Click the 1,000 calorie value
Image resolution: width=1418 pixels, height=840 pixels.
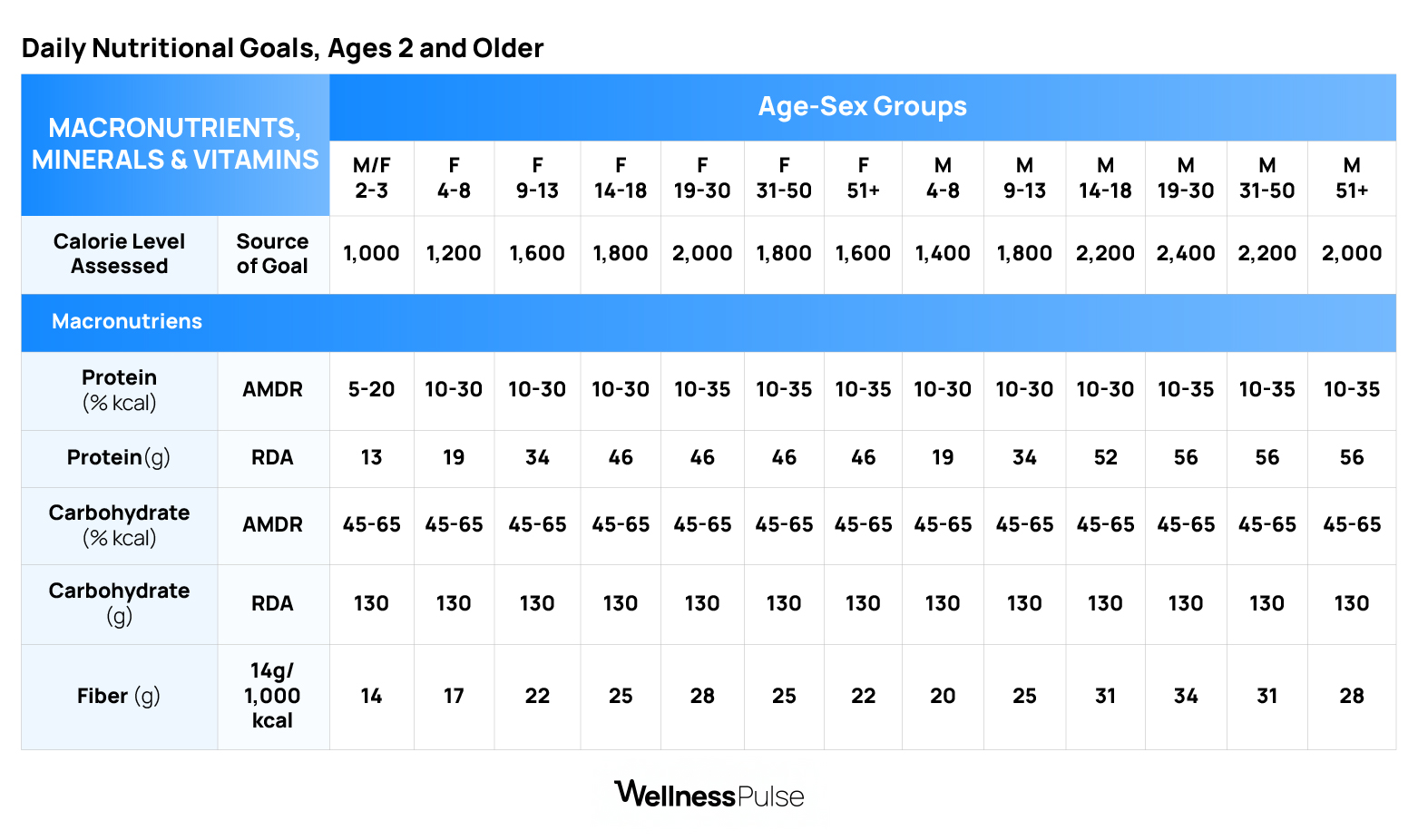coord(371,254)
